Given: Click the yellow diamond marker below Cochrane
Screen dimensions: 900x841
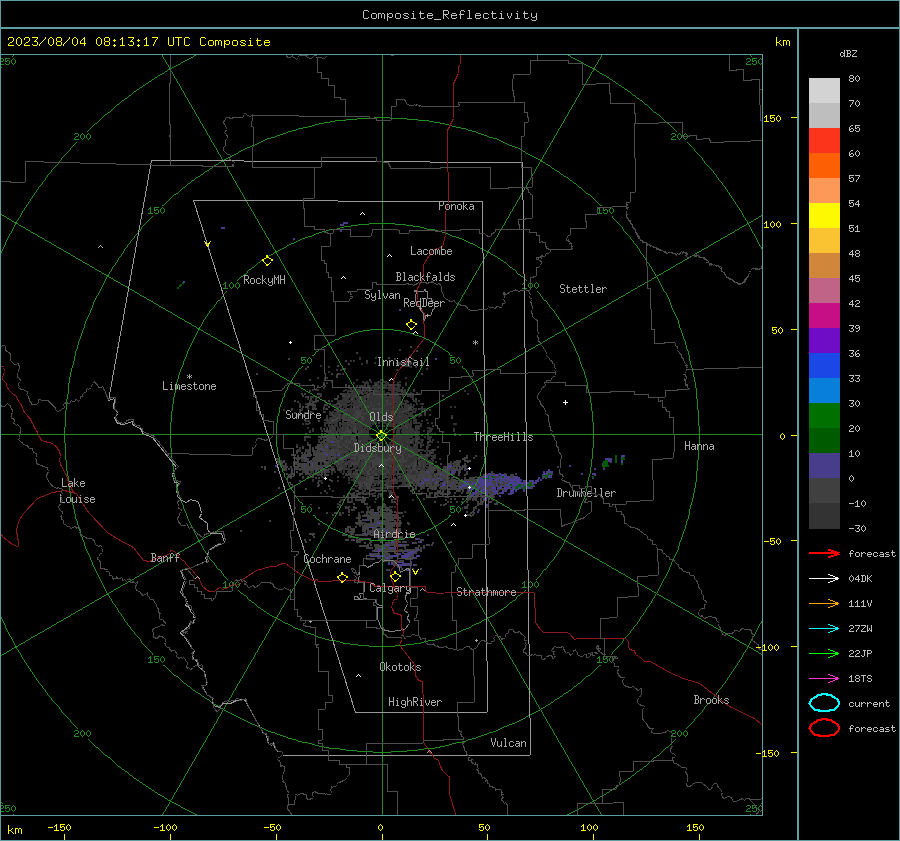Looking at the screenshot, I should coord(342,577).
